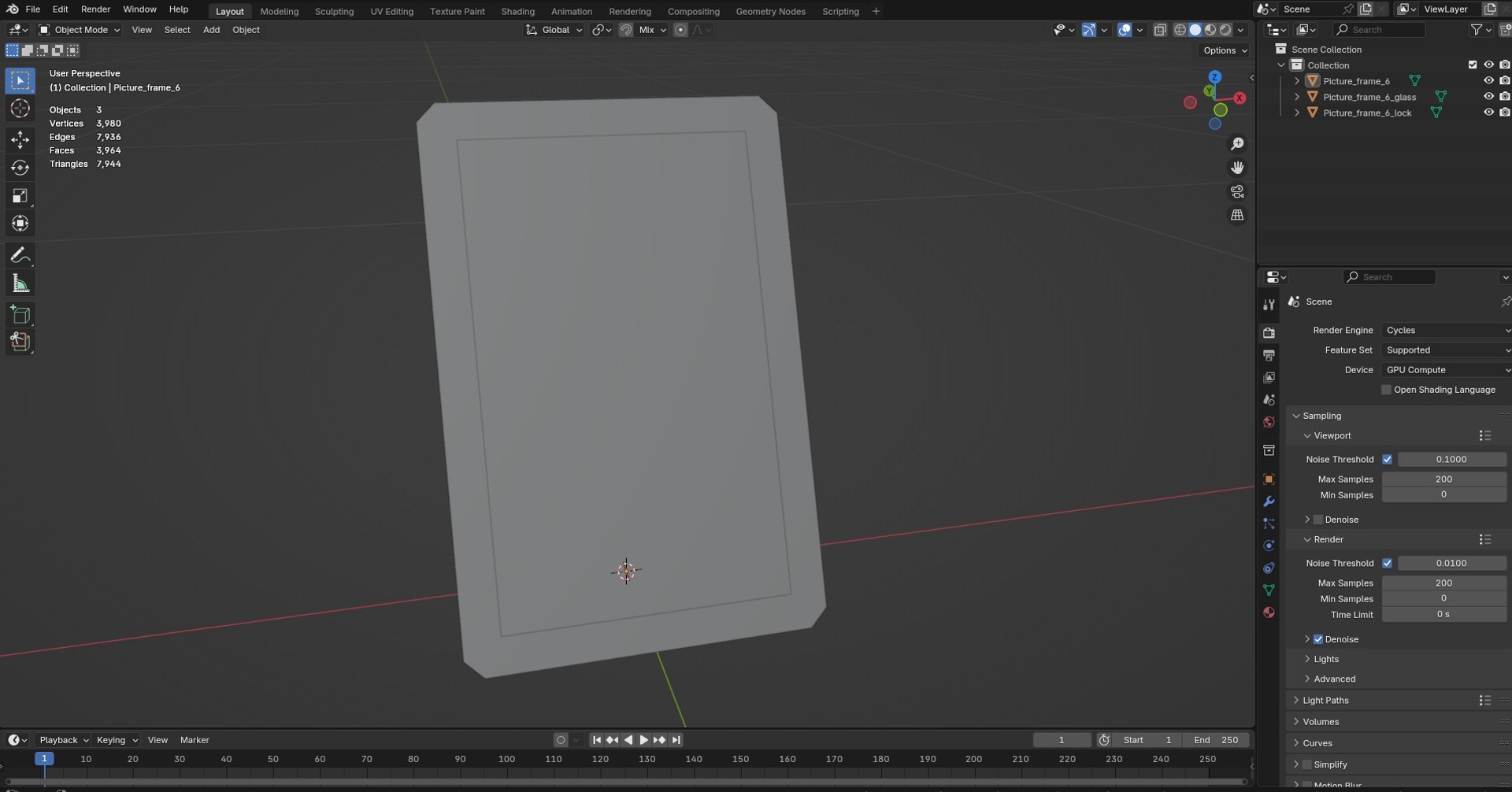Image resolution: width=1512 pixels, height=792 pixels.
Task: Uncheck the Collection exclude checkbox
Action: 1473,65
